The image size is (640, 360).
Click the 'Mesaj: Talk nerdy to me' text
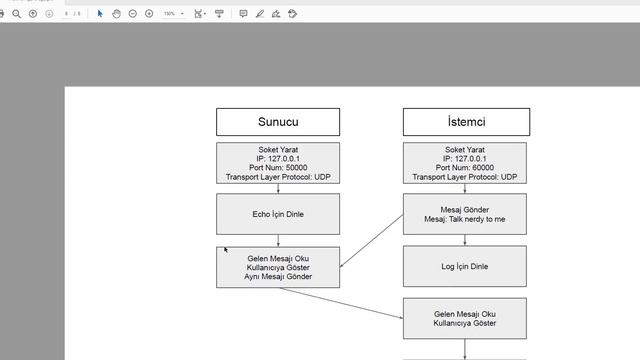tap(465, 219)
